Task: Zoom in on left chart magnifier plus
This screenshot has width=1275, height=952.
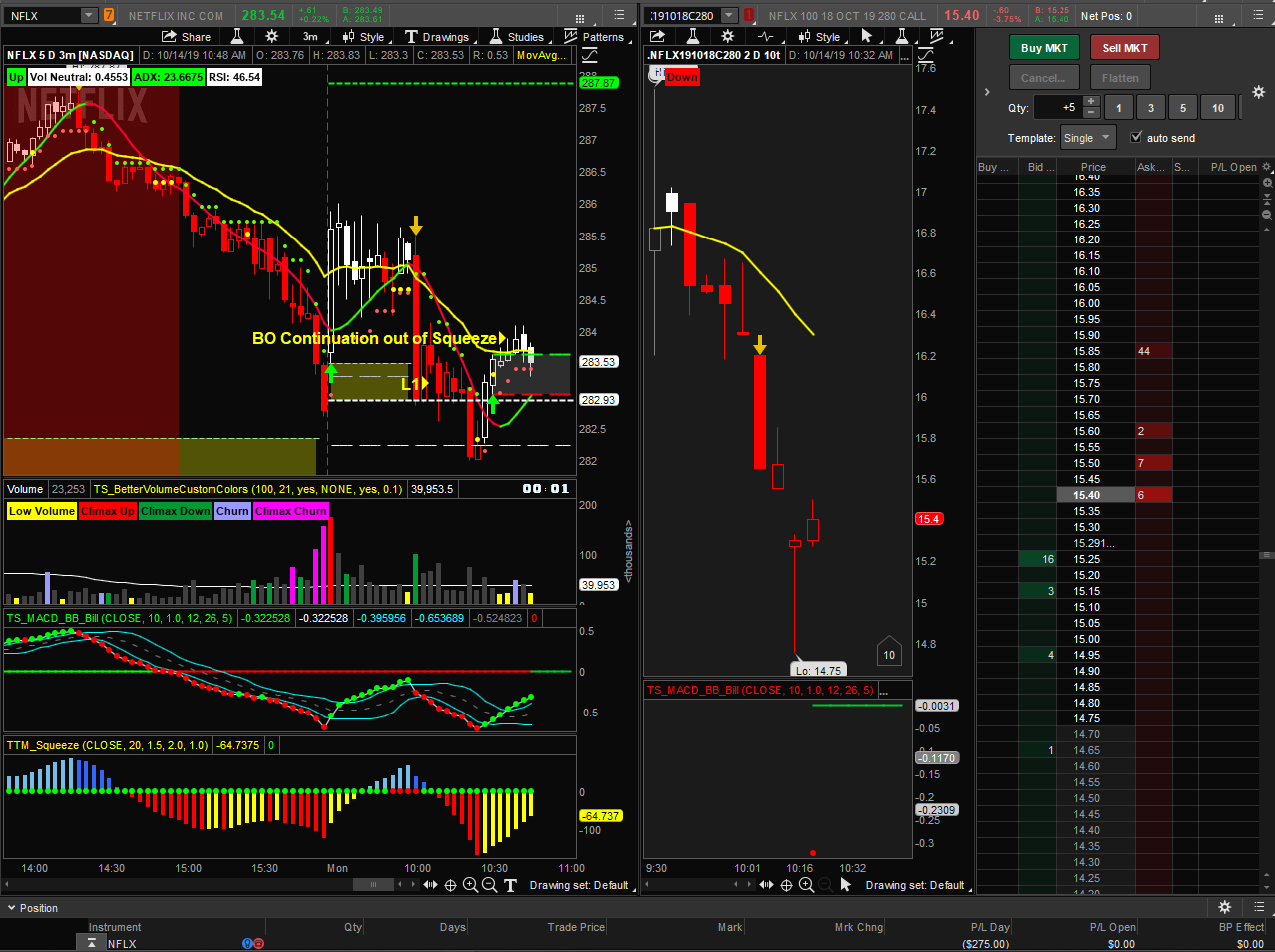Action: pos(470,885)
